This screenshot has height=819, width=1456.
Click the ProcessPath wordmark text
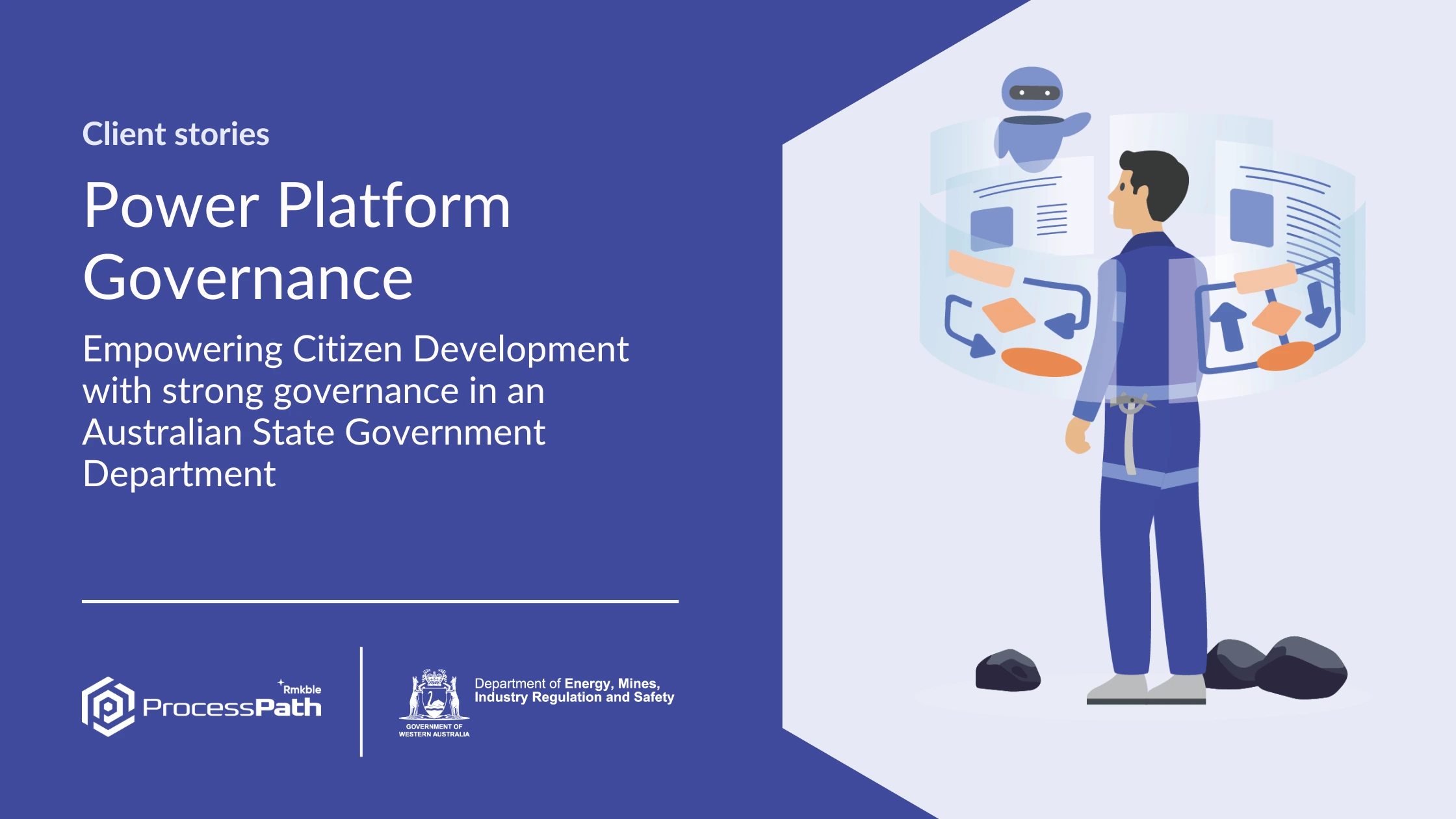(x=231, y=708)
